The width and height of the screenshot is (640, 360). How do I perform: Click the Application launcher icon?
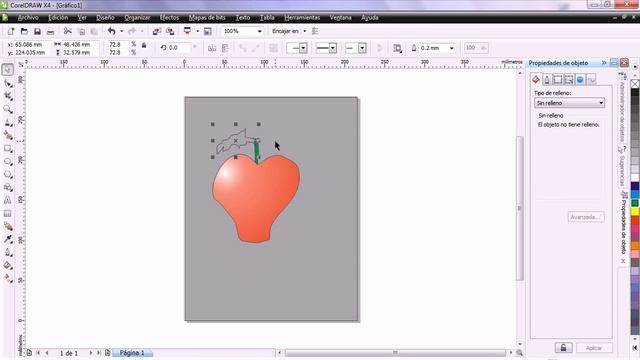[x=187, y=31]
